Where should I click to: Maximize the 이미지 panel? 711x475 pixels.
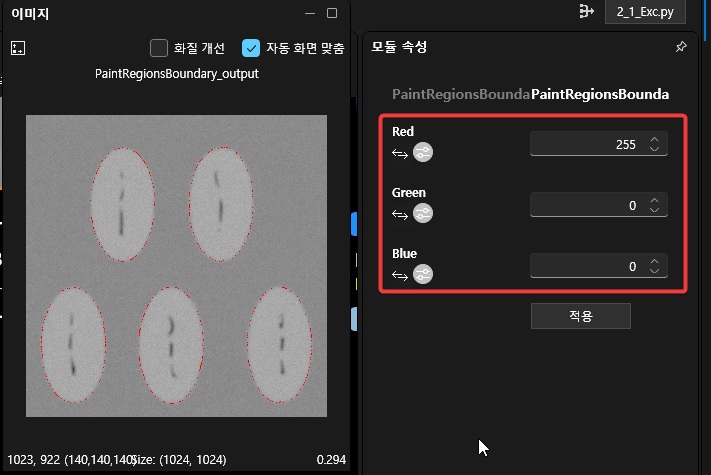click(332, 13)
